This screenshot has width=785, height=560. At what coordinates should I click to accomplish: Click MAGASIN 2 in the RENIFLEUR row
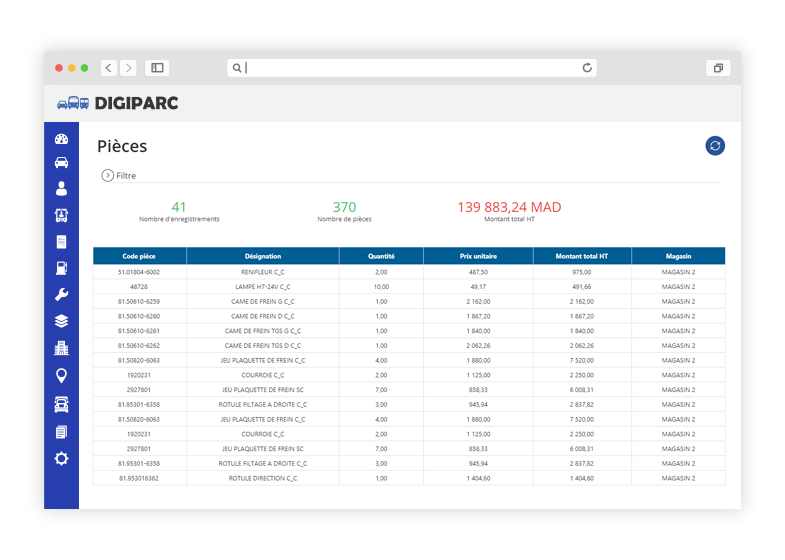click(678, 272)
